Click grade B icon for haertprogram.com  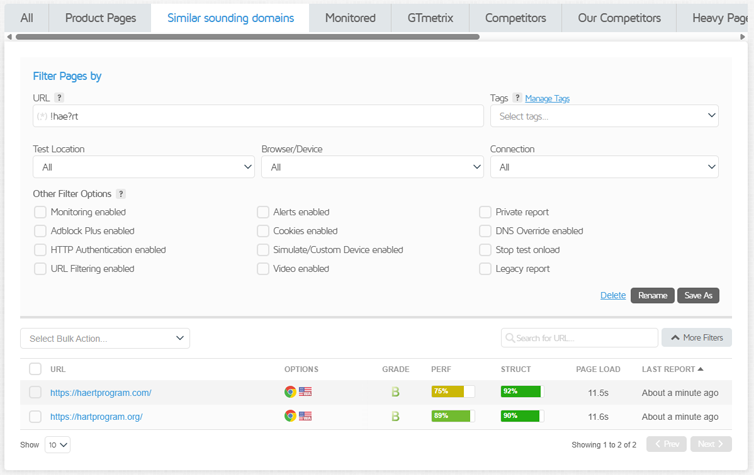tap(395, 392)
